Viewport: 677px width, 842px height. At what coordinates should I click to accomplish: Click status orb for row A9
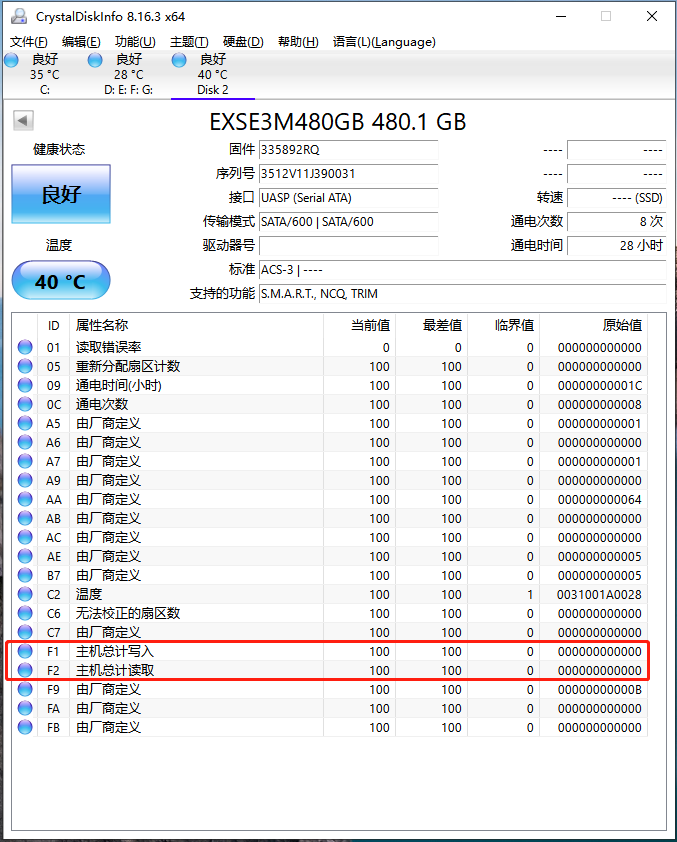pyautogui.click(x=25, y=480)
